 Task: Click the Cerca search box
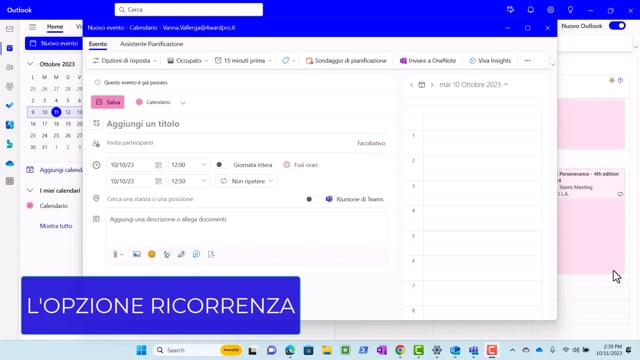point(189,10)
